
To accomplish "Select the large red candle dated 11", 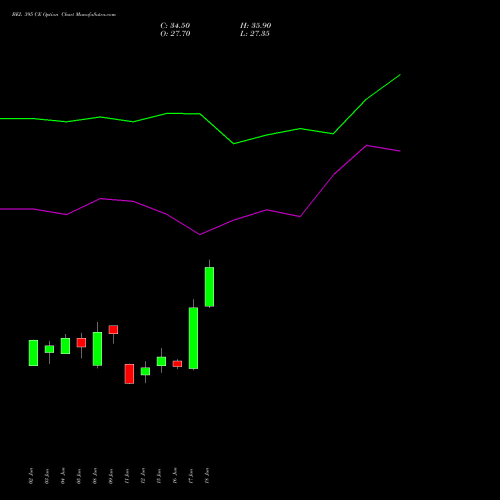I will pos(129,374).
